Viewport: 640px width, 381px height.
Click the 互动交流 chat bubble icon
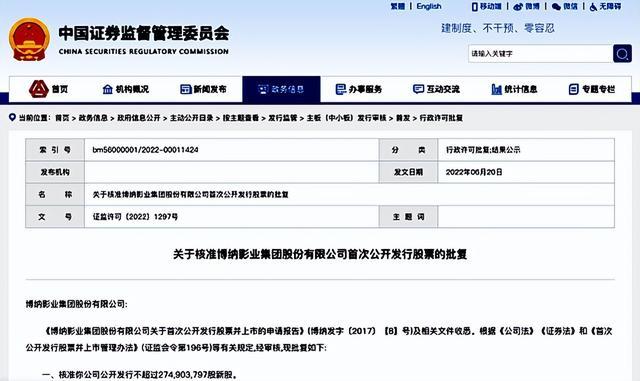(x=418, y=89)
